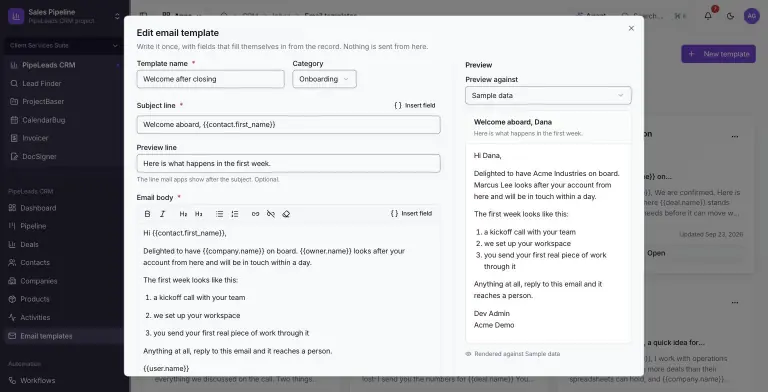Click into the Preview line field
The width and height of the screenshot is (768, 392).
pos(288,163)
